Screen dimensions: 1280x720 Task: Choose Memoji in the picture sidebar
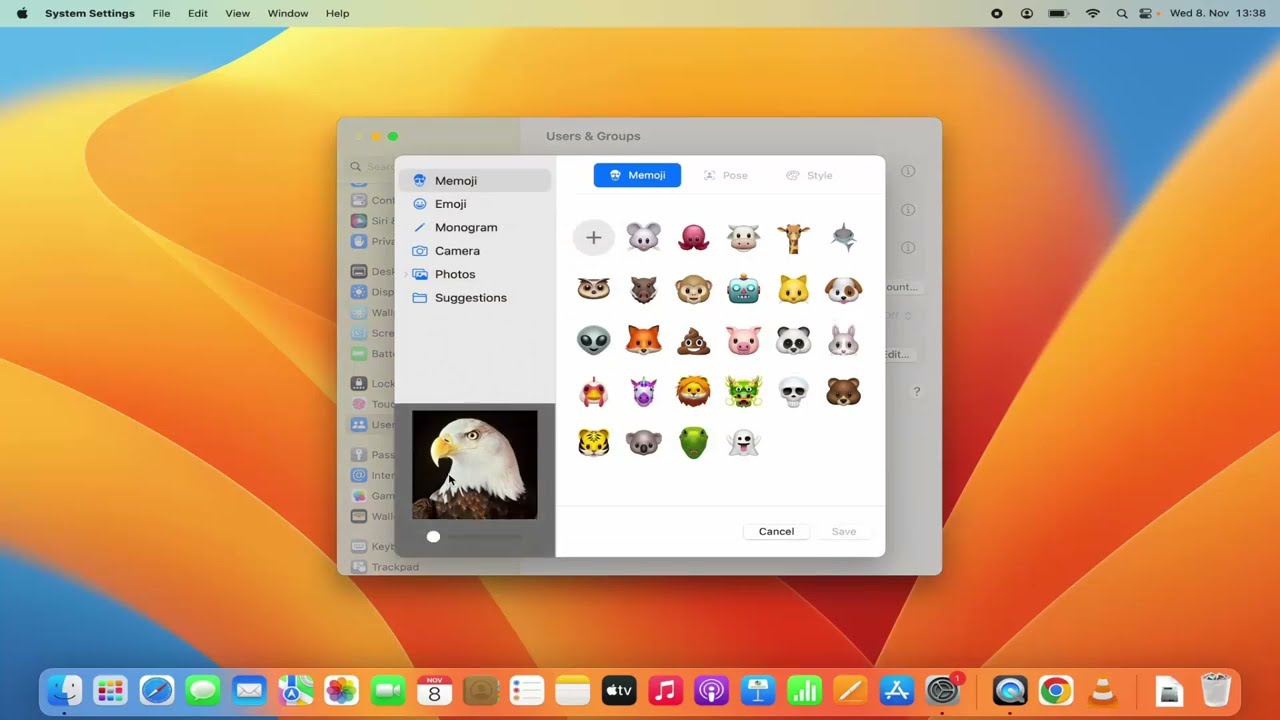[474, 181]
